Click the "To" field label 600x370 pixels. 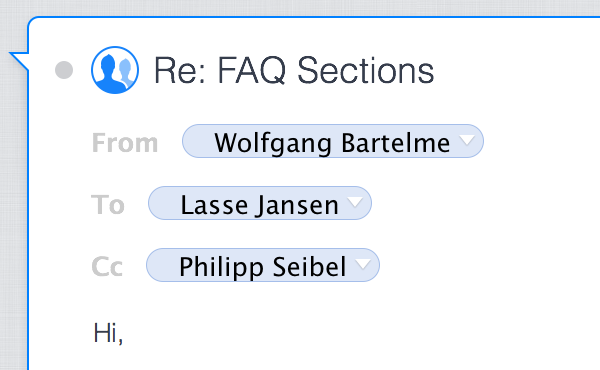108,204
